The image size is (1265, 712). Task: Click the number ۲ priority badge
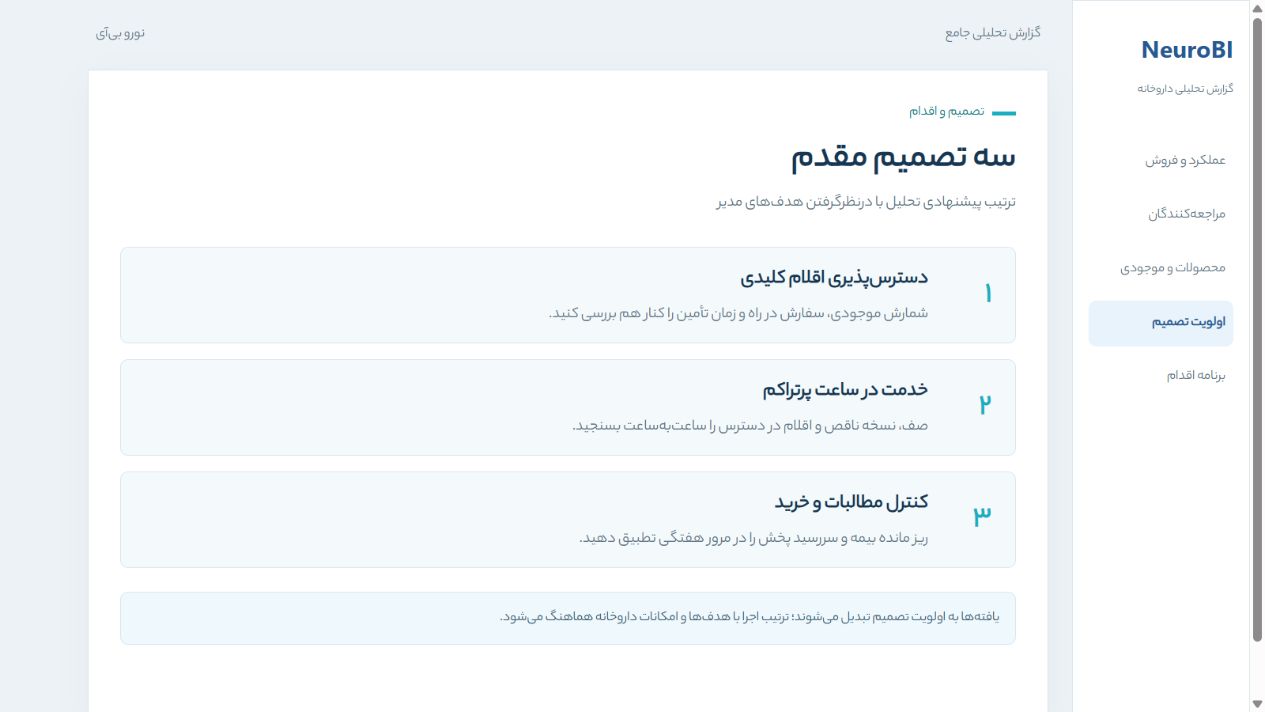pyautogui.click(x=985, y=405)
